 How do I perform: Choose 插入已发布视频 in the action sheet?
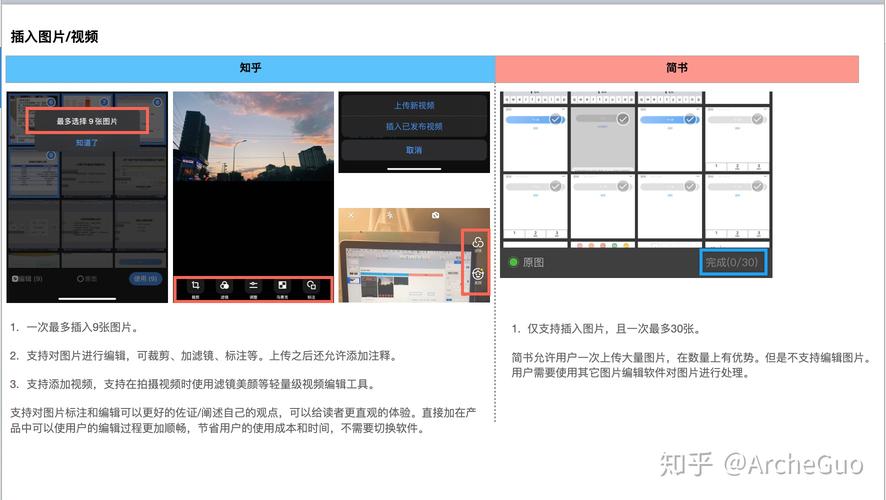(x=414, y=127)
